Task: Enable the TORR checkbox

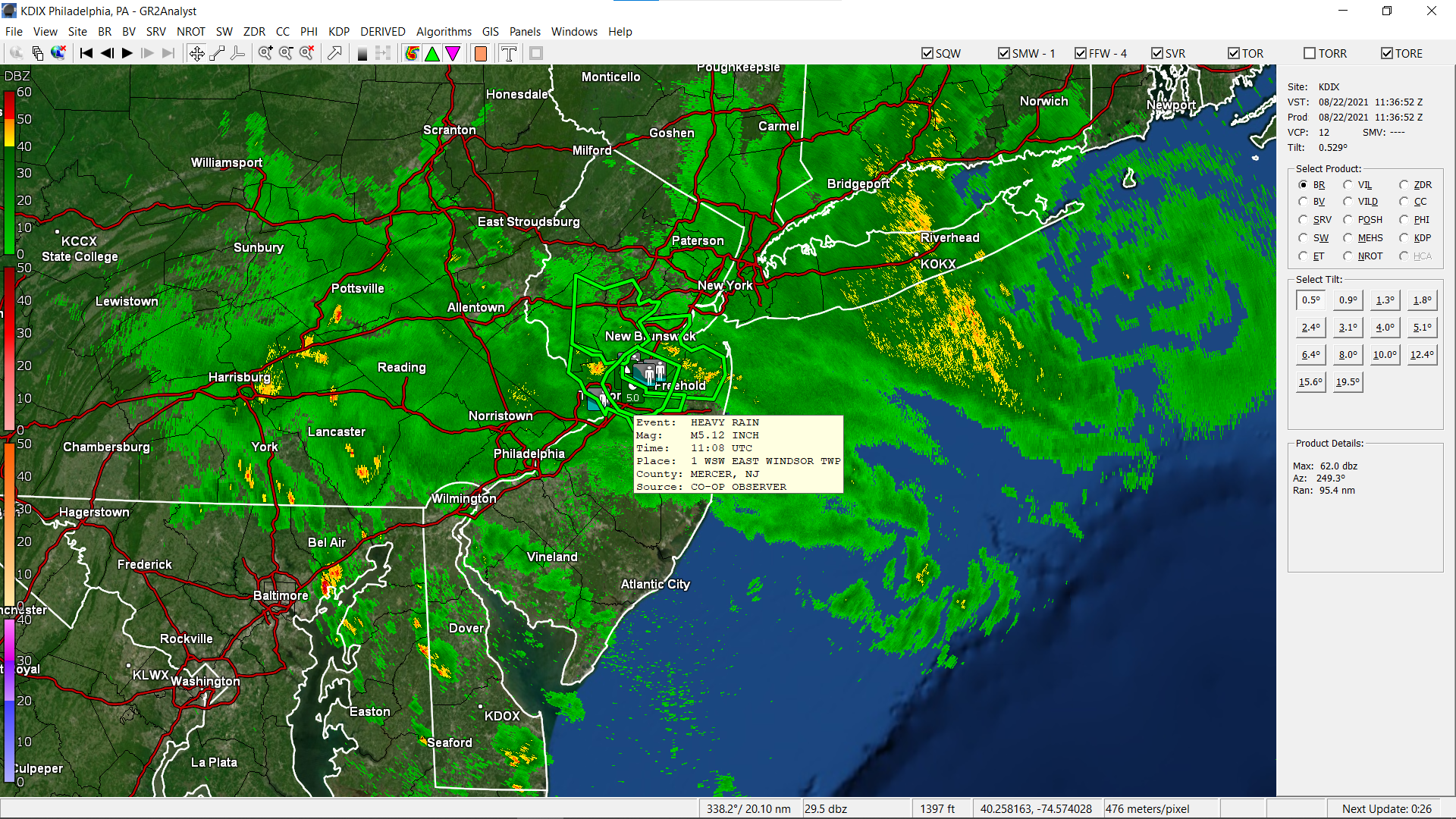Action: pos(1310,53)
